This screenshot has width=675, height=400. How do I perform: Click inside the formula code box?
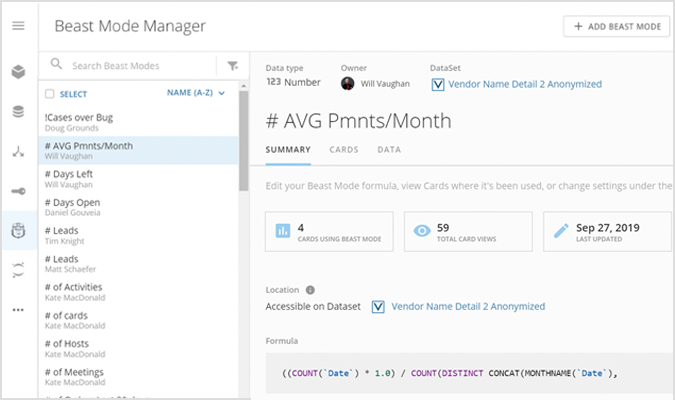[469, 373]
